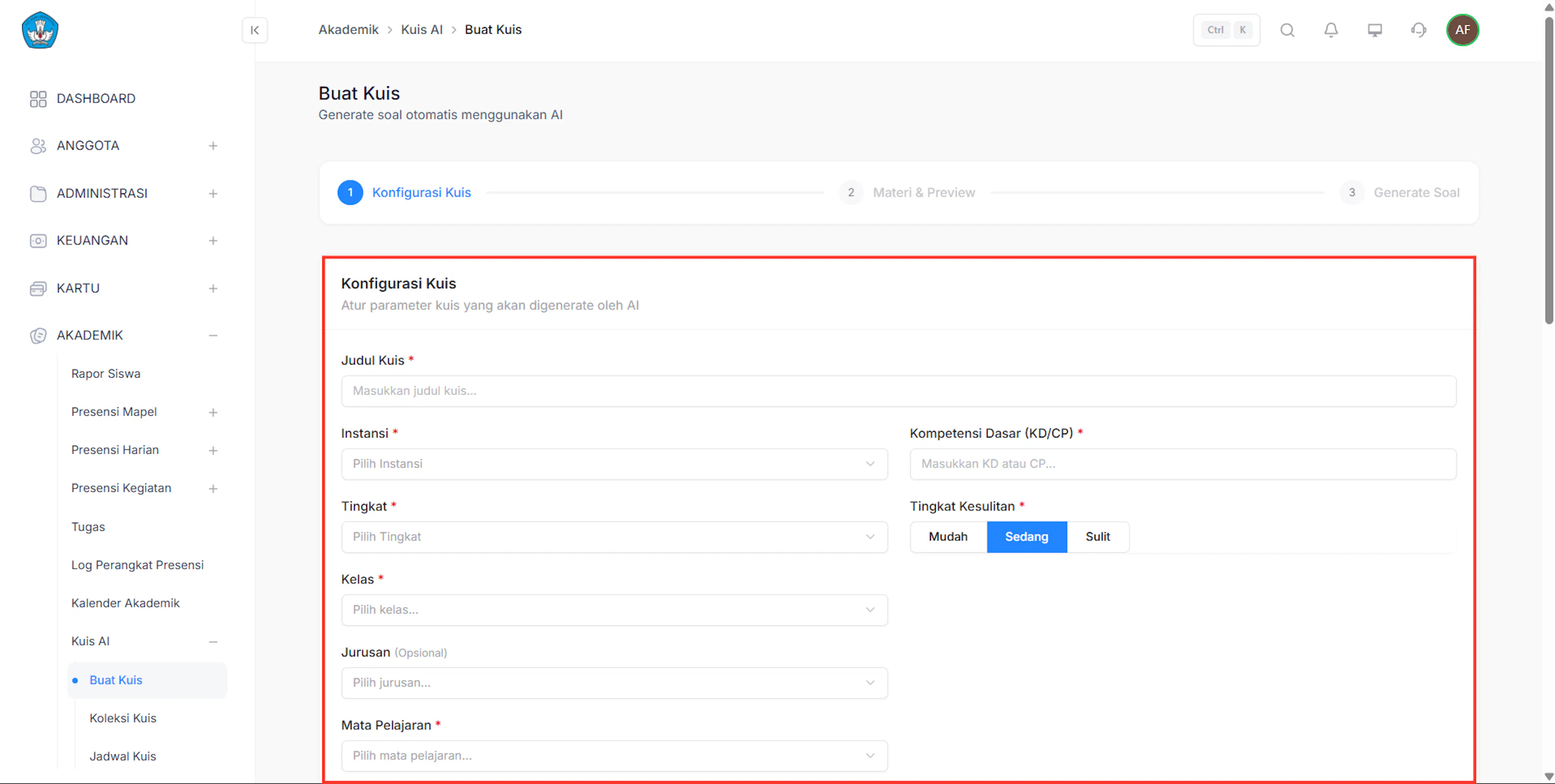This screenshot has height=784, width=1555.
Task: Expand Presensi Mapel submenu
Action: click(x=213, y=412)
